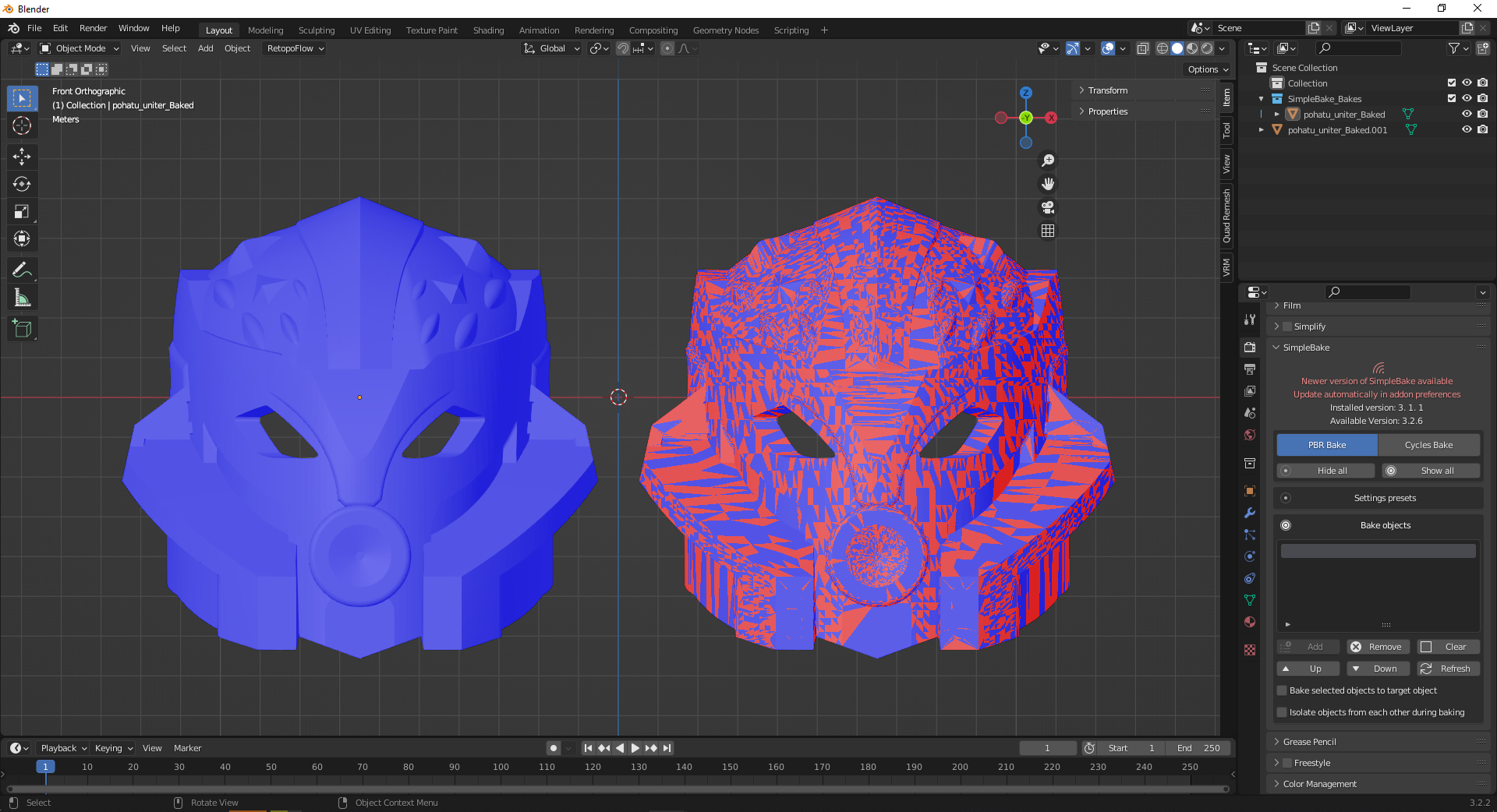This screenshot has width=1497, height=812.
Task: Hide pohatu_uniter_Baked using its eye toggle
Action: click(1467, 114)
